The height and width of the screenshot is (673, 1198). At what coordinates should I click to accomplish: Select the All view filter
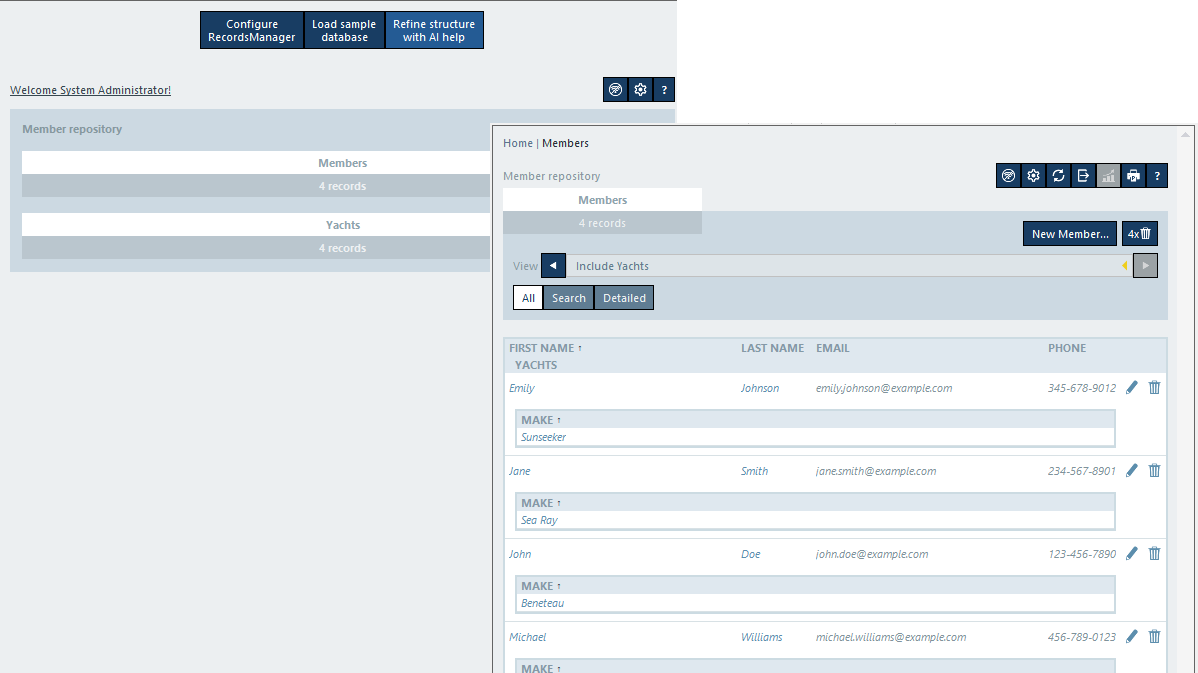pyautogui.click(x=528, y=298)
